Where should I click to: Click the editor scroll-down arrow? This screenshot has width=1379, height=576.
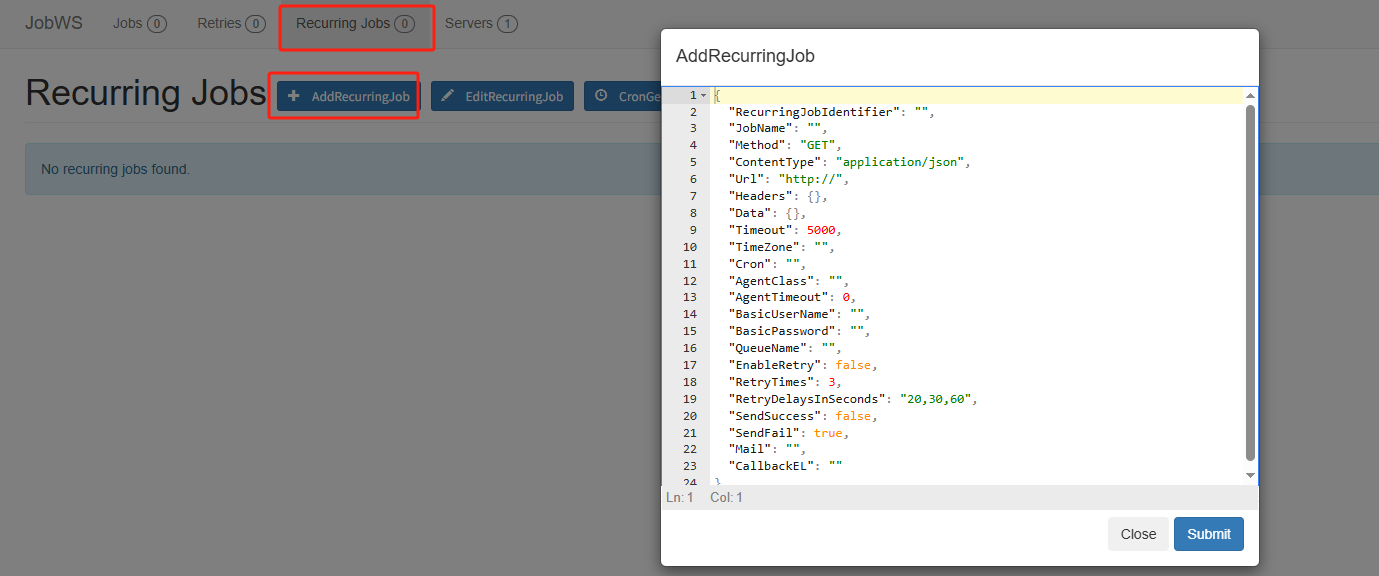click(x=1250, y=475)
